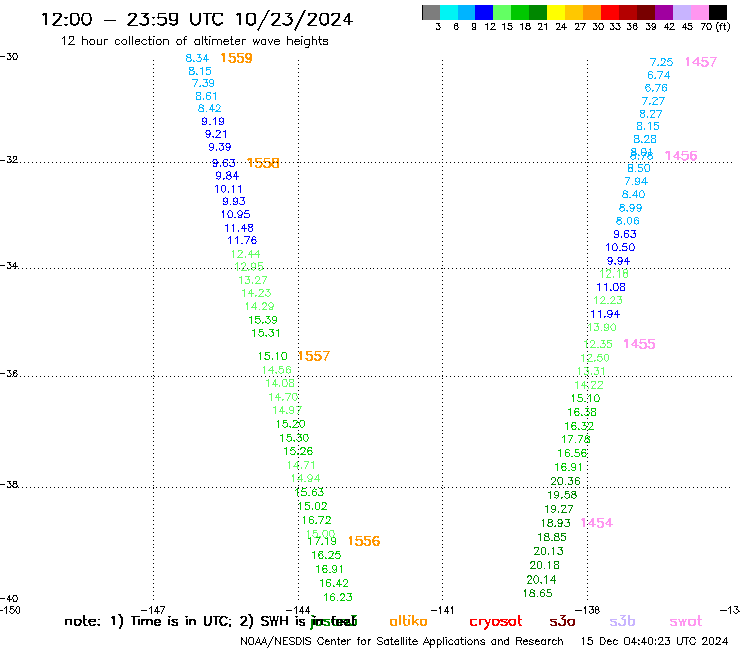The width and height of the screenshot is (740, 650).
Task: Click the 16.38 wave height value
Action: coord(582,412)
